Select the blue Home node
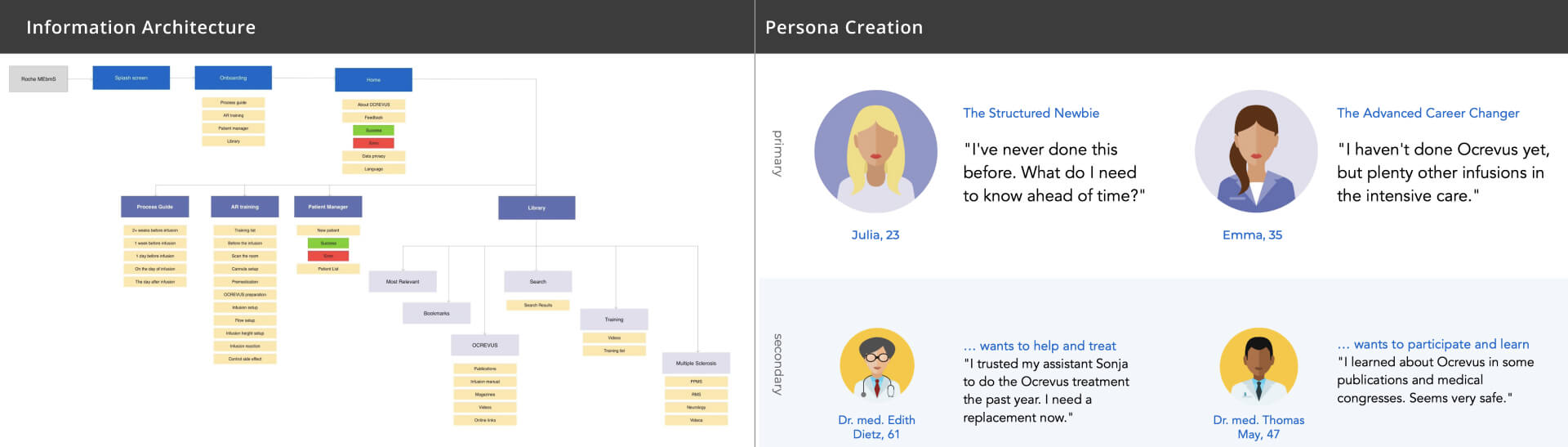This screenshot has height=447, width=1568. click(373, 79)
